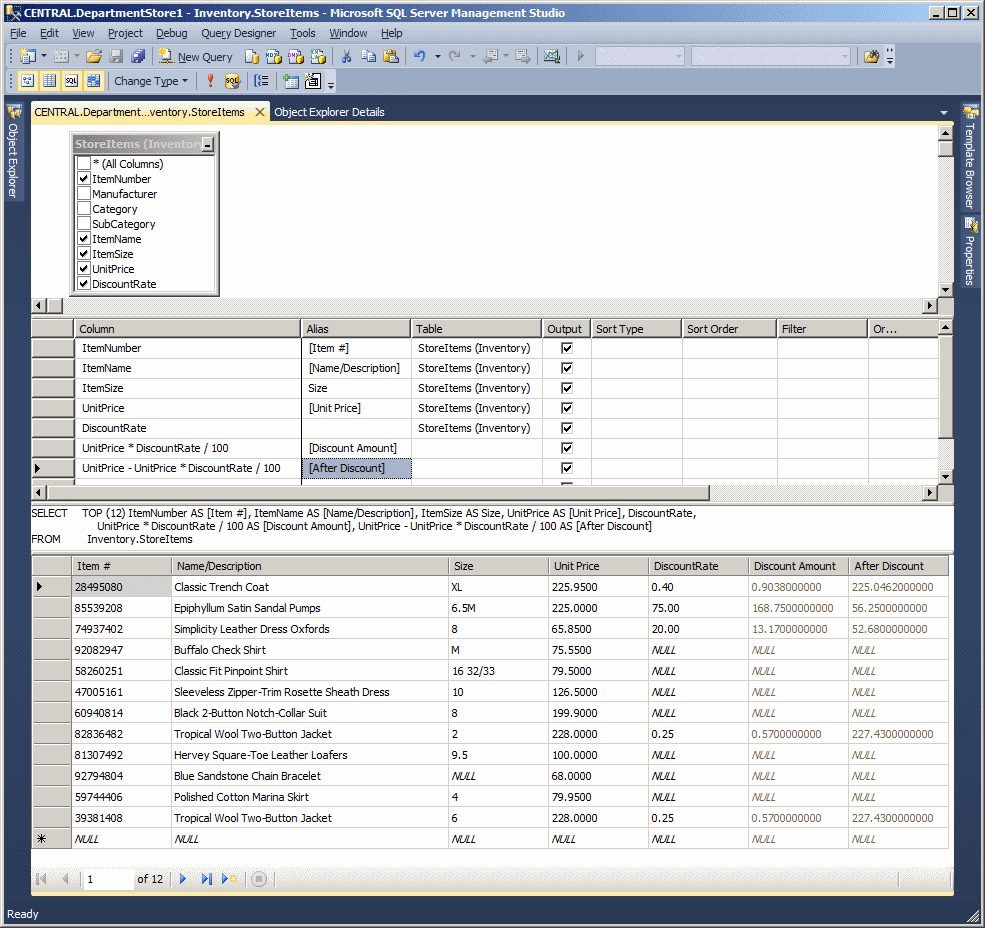The width and height of the screenshot is (985, 928).
Task: Select the row header for item 85539208
Action: point(52,608)
